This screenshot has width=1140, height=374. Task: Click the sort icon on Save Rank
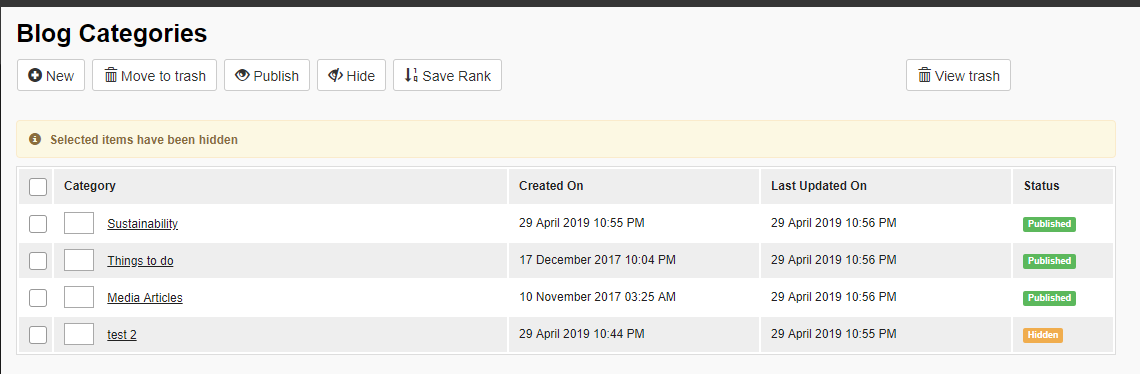[411, 76]
